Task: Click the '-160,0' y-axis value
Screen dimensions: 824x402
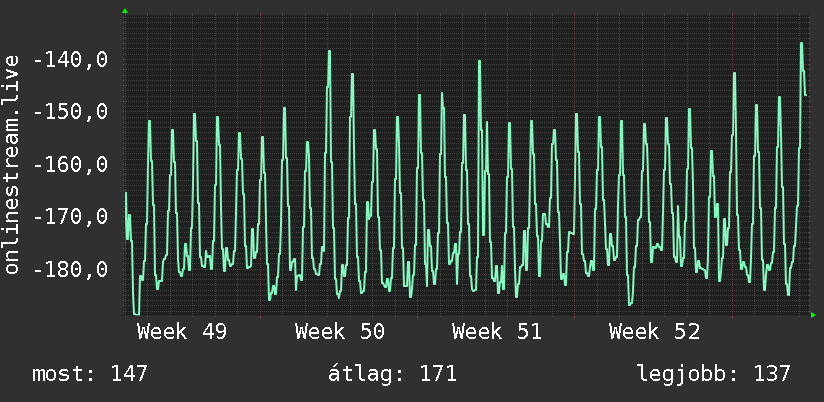Action: pyautogui.click(x=70, y=164)
